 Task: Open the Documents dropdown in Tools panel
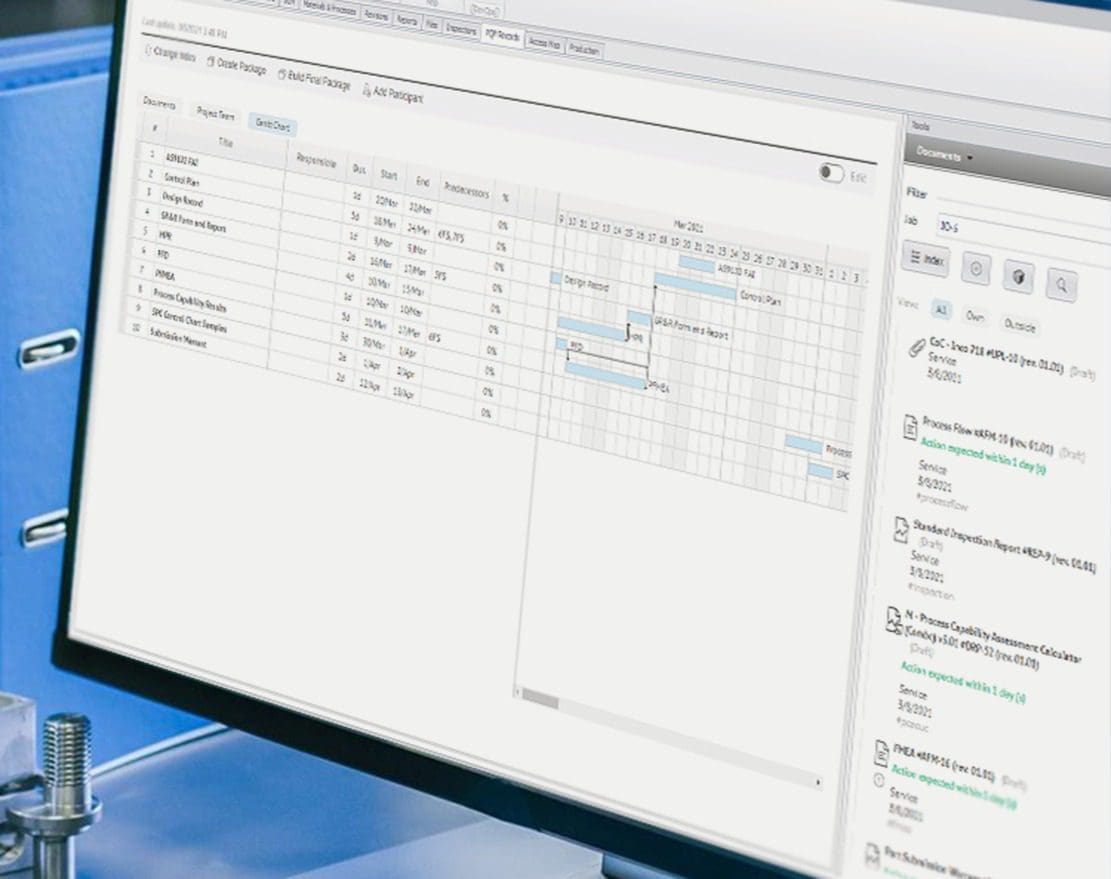tap(944, 154)
